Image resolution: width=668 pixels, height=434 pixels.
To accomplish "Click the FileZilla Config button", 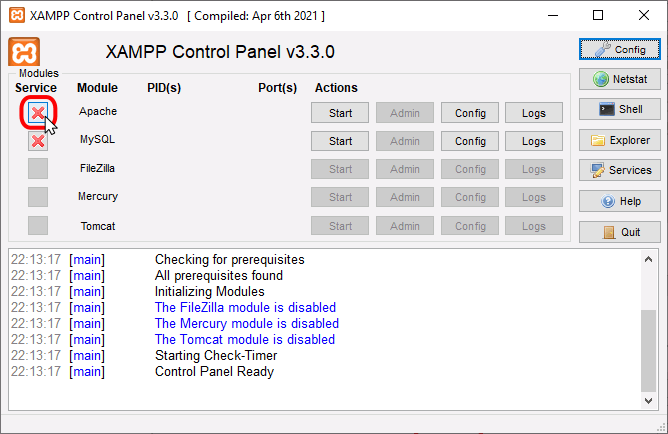I will point(470,169).
